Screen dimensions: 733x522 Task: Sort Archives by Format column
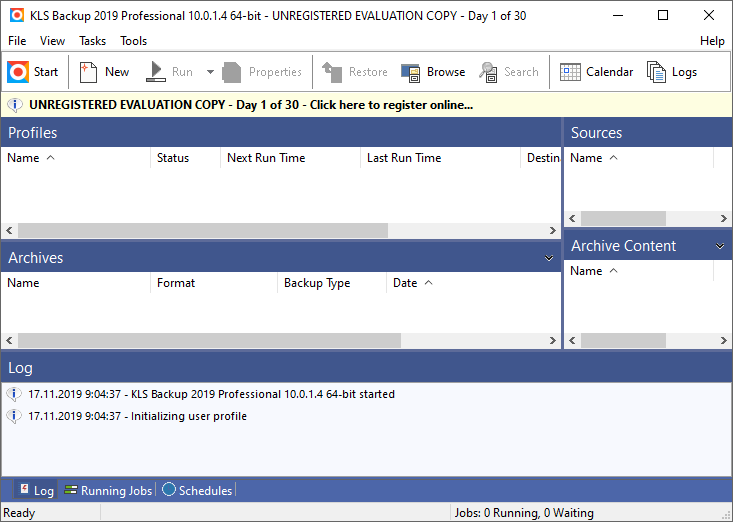[214, 283]
